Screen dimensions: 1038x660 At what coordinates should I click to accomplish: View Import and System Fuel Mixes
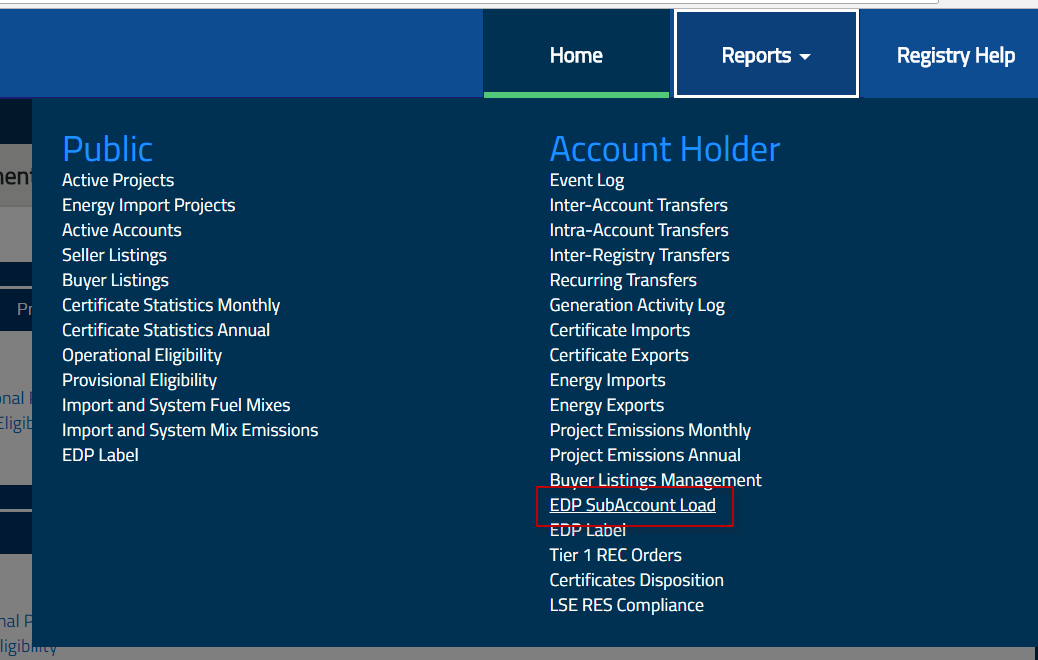click(176, 405)
